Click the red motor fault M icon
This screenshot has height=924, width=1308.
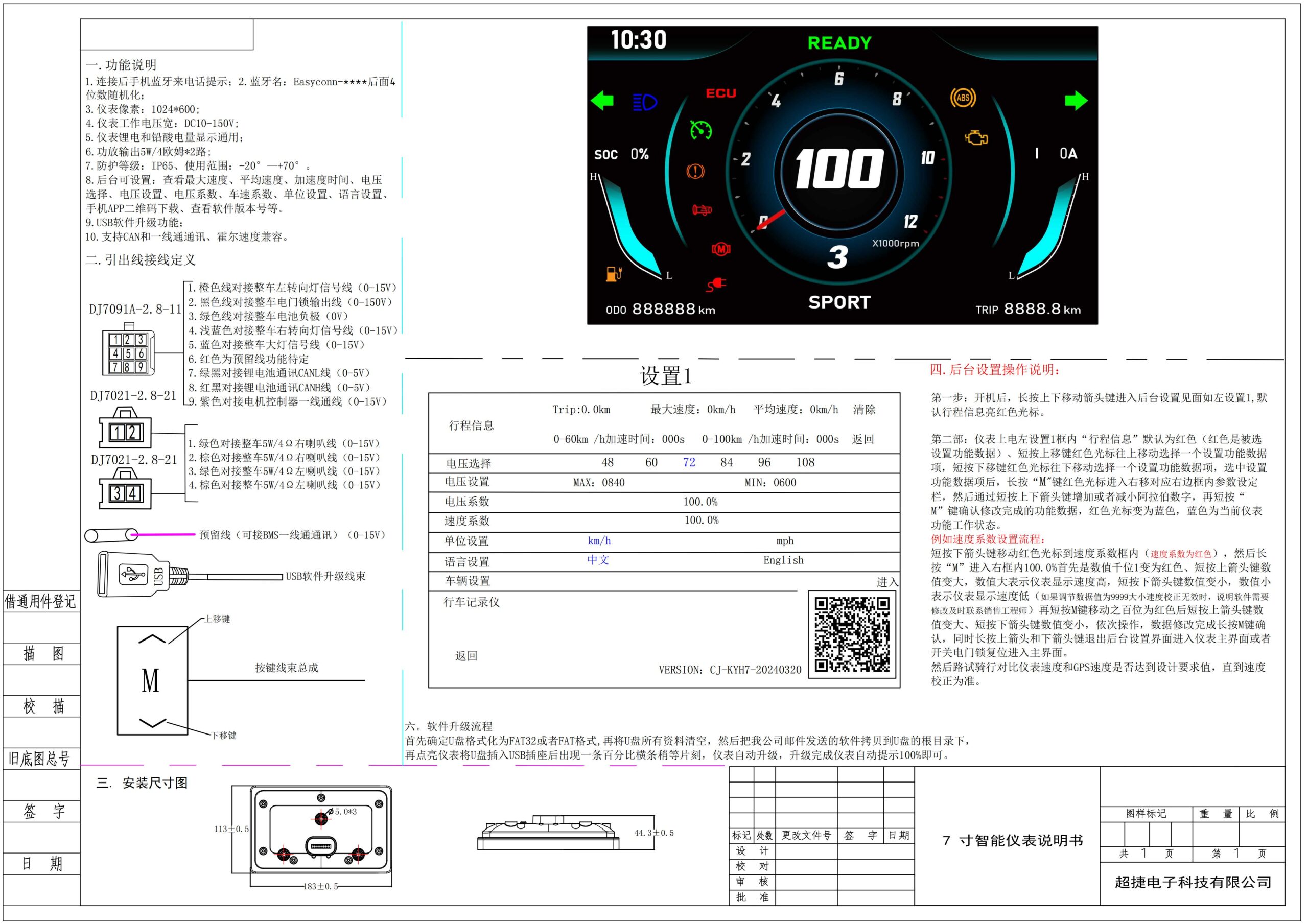pos(720,249)
